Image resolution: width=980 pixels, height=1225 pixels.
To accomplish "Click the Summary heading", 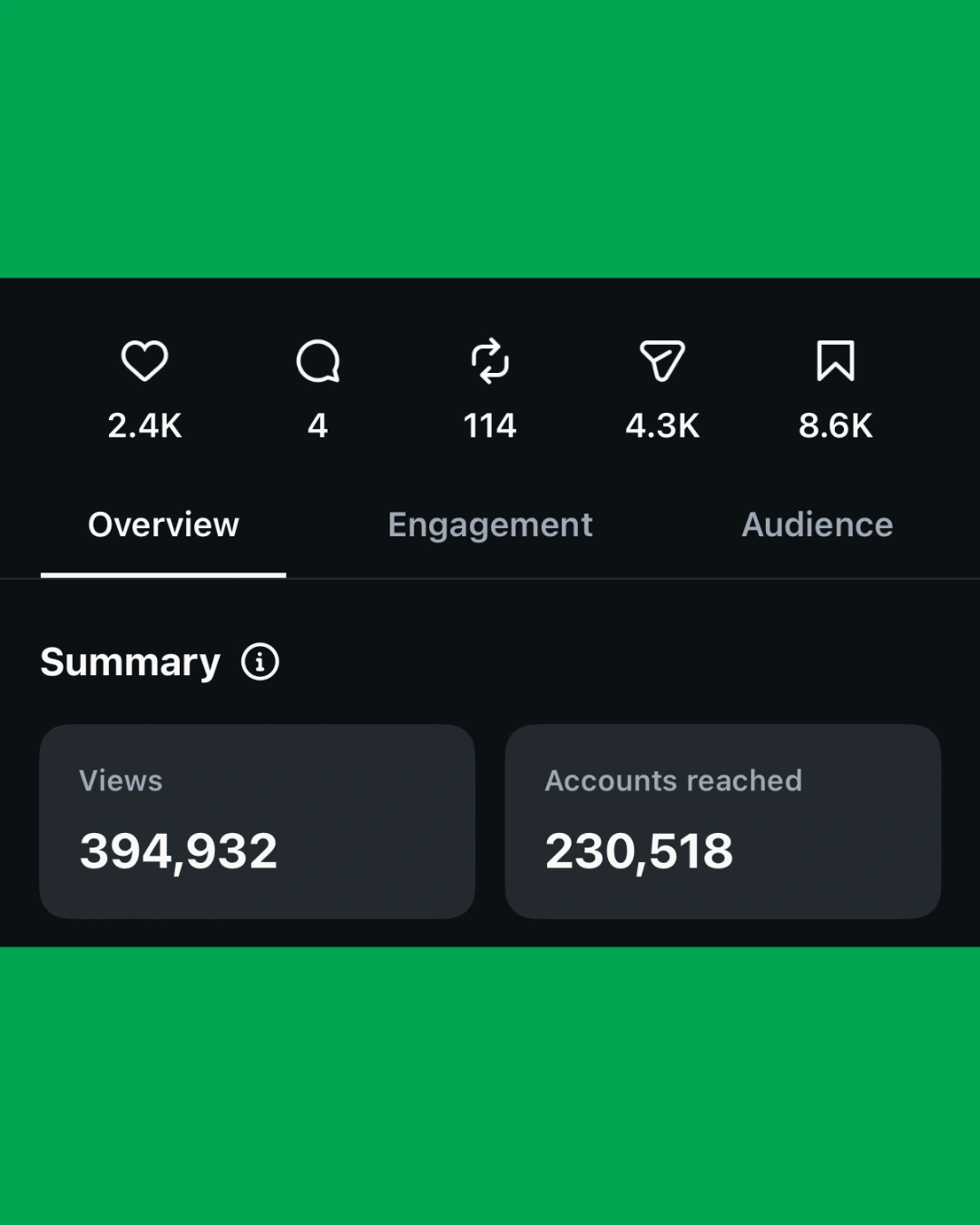I will coord(131,662).
